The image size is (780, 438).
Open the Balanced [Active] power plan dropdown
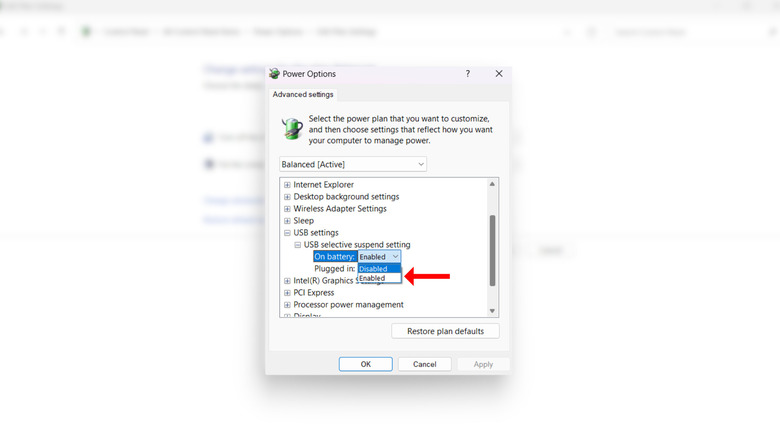pyautogui.click(x=353, y=164)
